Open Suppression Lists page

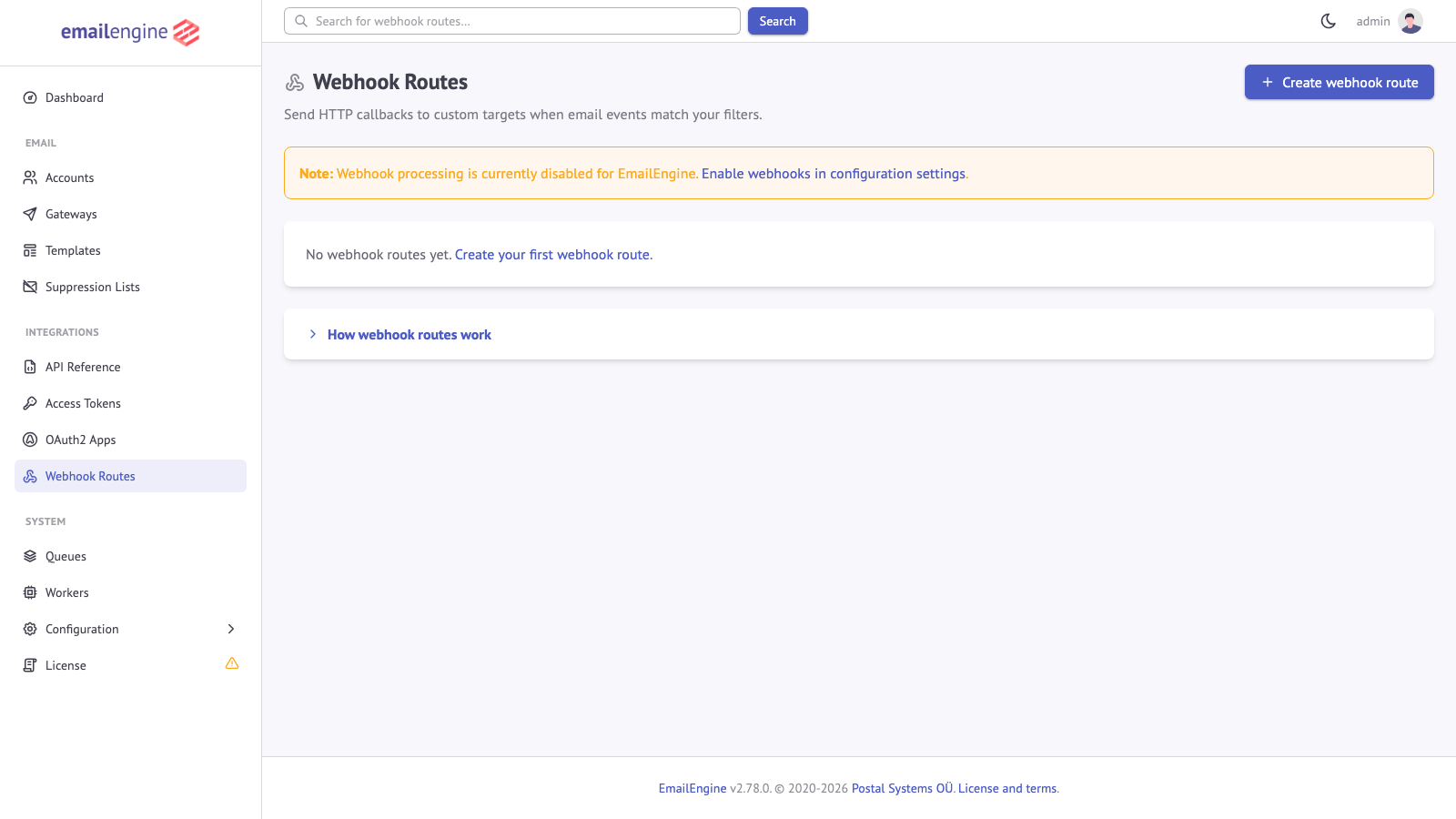130,287
